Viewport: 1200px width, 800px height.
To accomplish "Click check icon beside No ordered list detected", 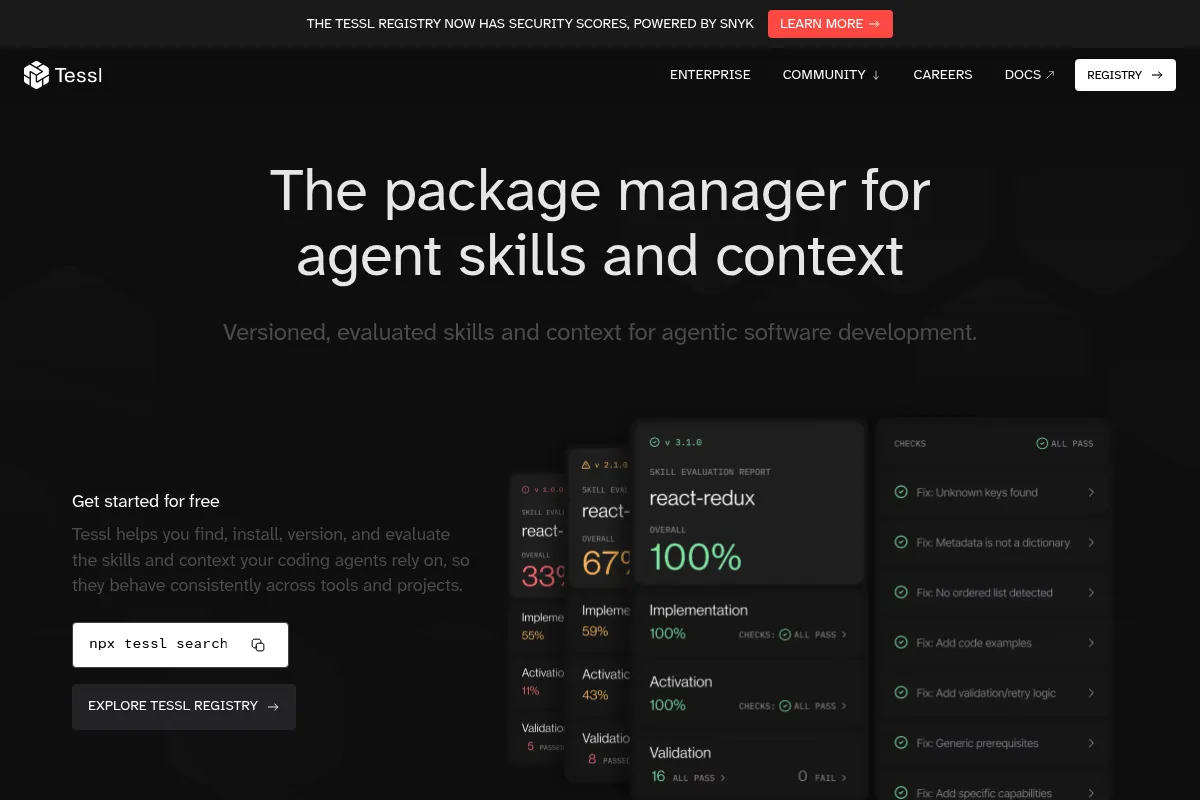I will 900,592.
